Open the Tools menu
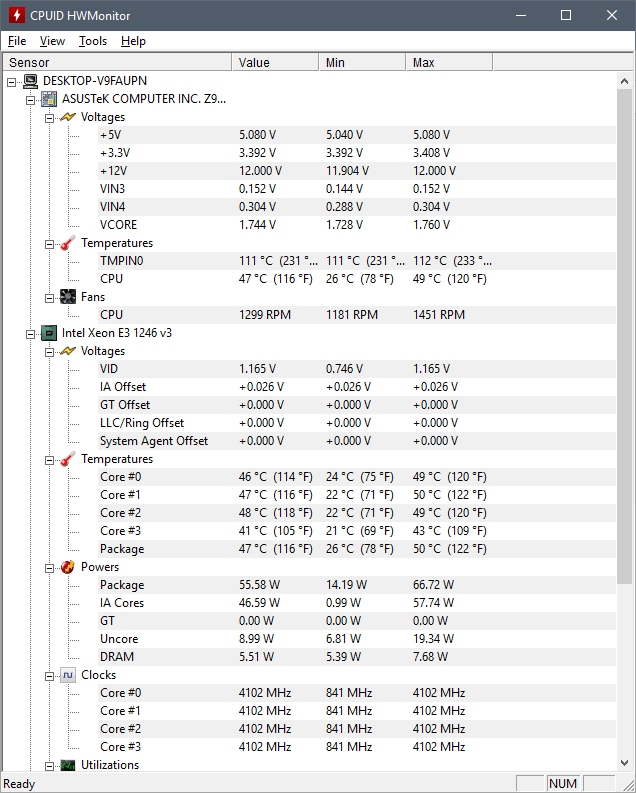This screenshot has height=793, width=636. tap(93, 41)
